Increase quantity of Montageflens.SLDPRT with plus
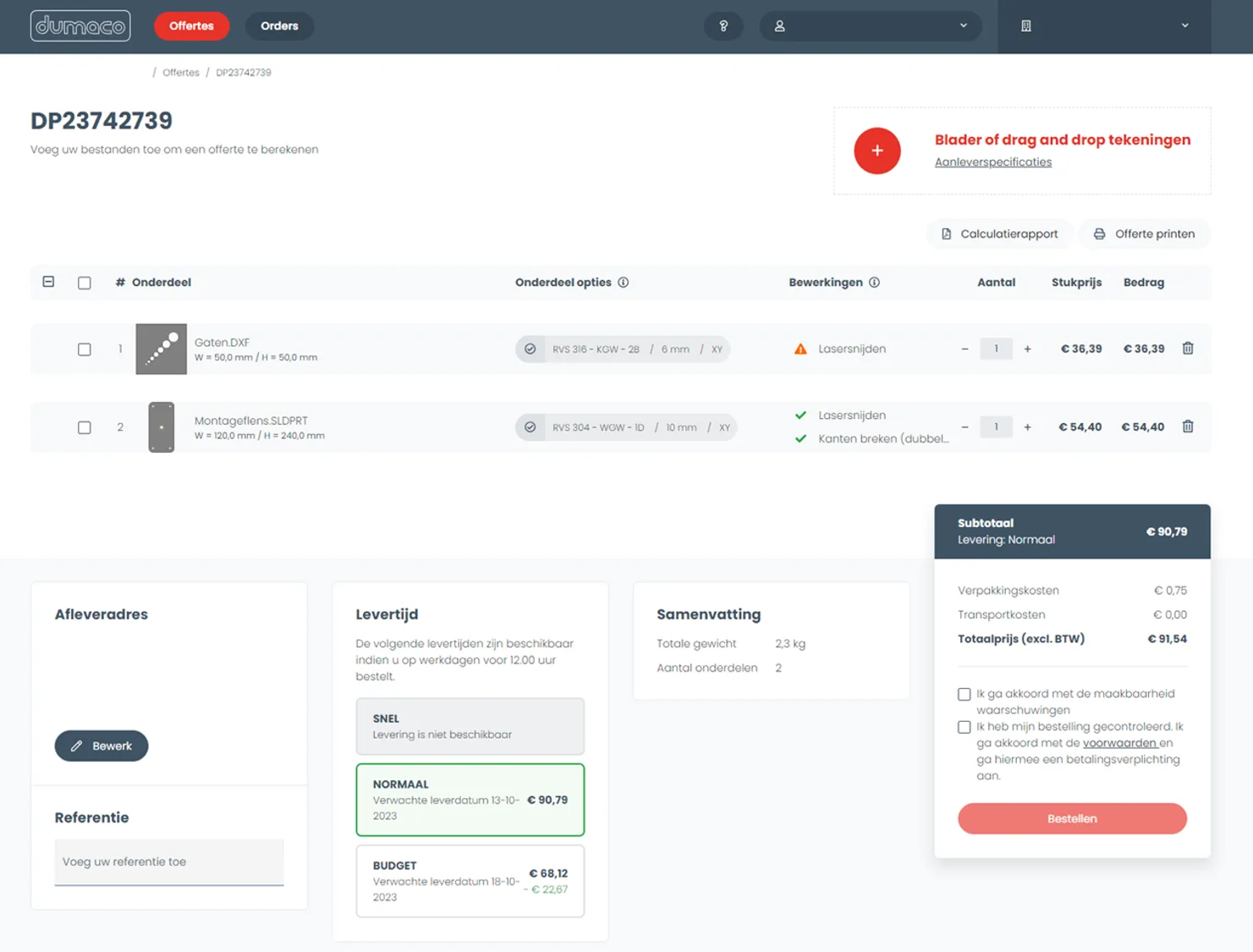 pos(1027,427)
